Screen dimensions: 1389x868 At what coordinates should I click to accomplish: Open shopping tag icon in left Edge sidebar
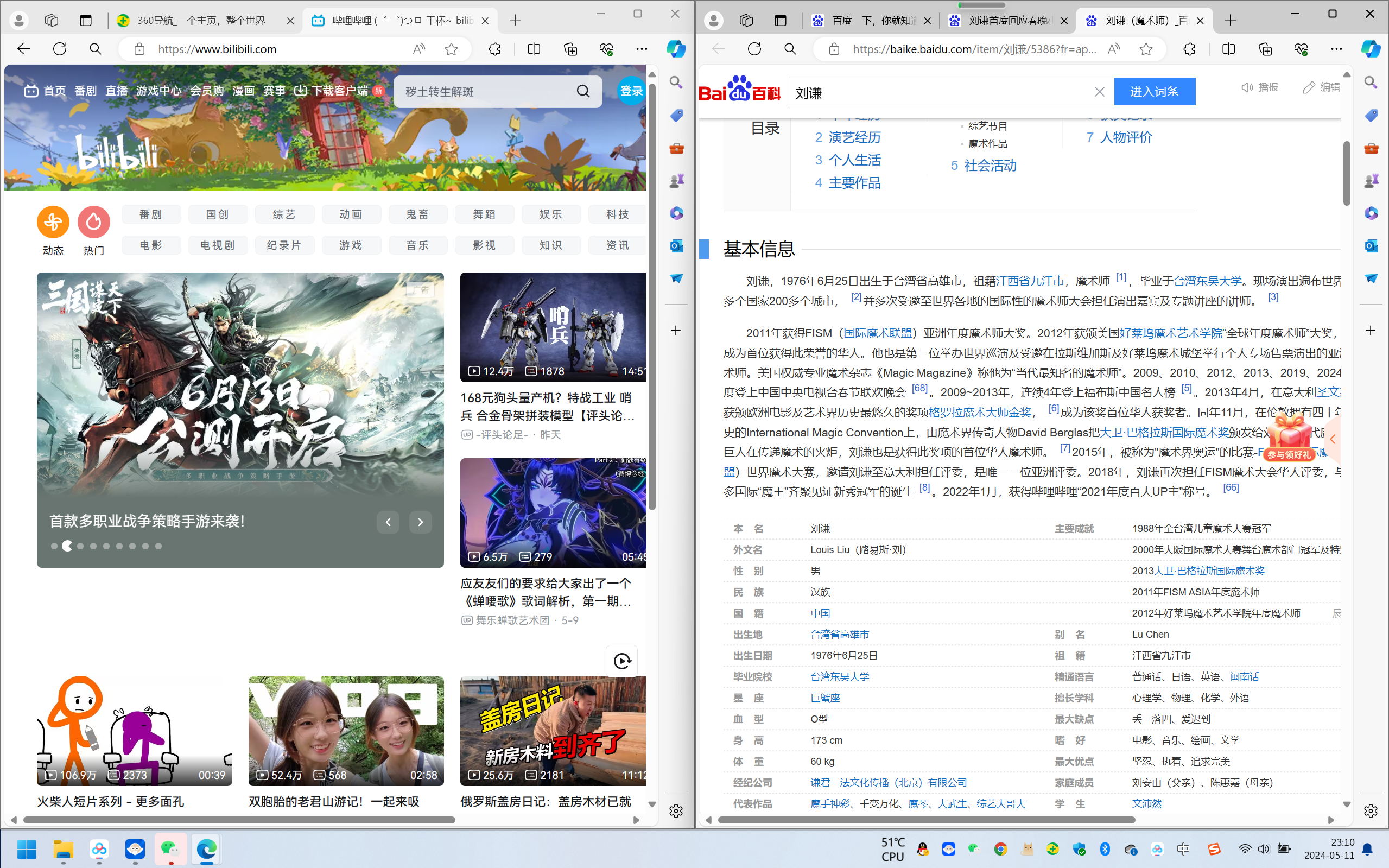click(x=677, y=116)
